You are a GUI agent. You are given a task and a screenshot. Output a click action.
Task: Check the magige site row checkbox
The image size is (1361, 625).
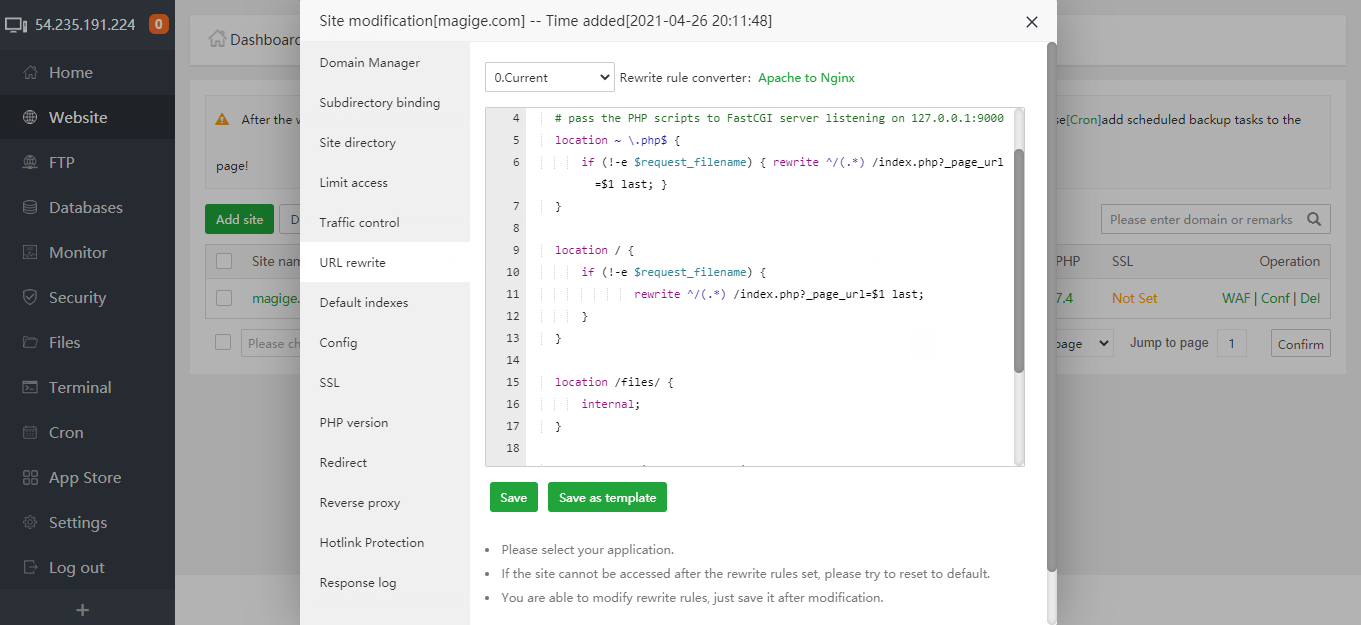point(224,298)
